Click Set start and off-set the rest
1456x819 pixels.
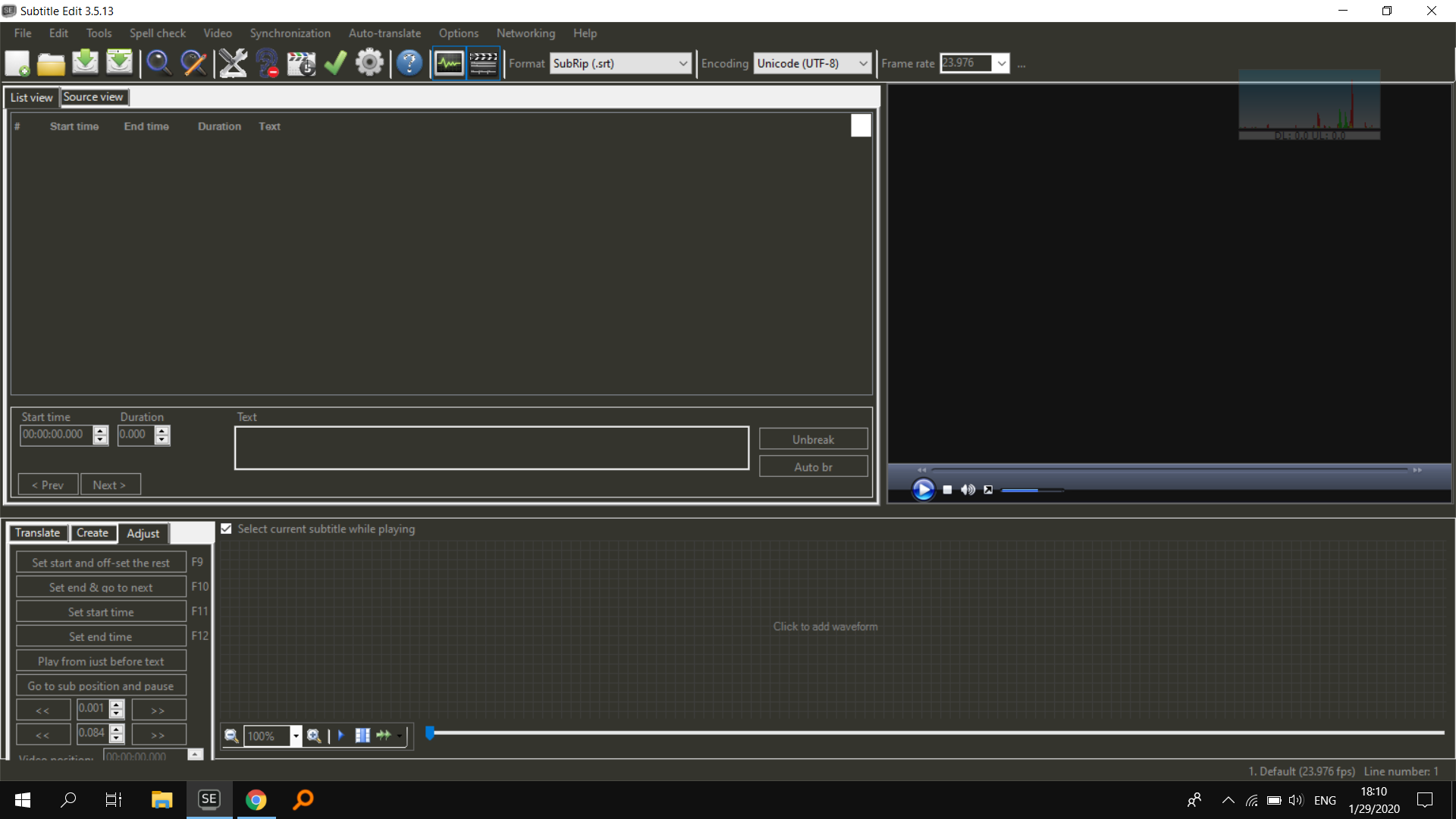[x=101, y=563]
